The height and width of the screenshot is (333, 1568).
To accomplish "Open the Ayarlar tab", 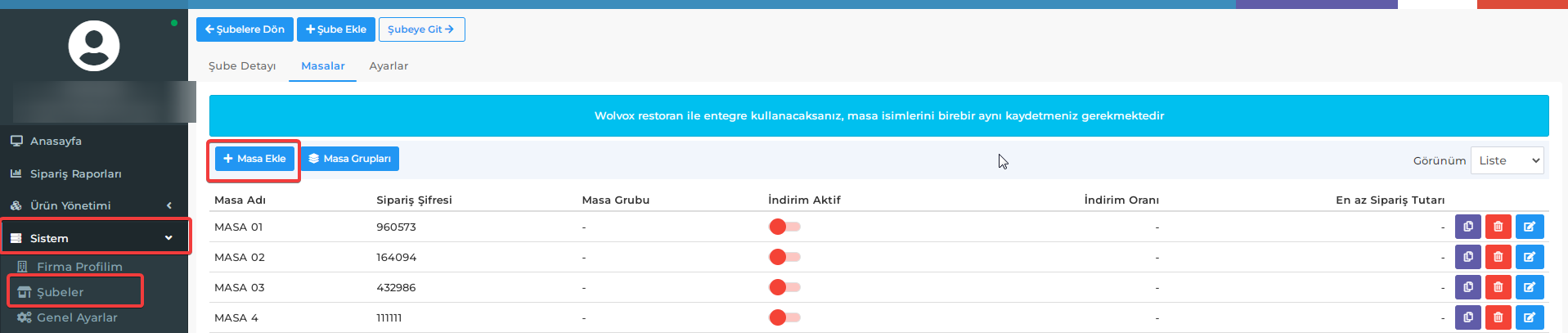I will click(x=389, y=65).
